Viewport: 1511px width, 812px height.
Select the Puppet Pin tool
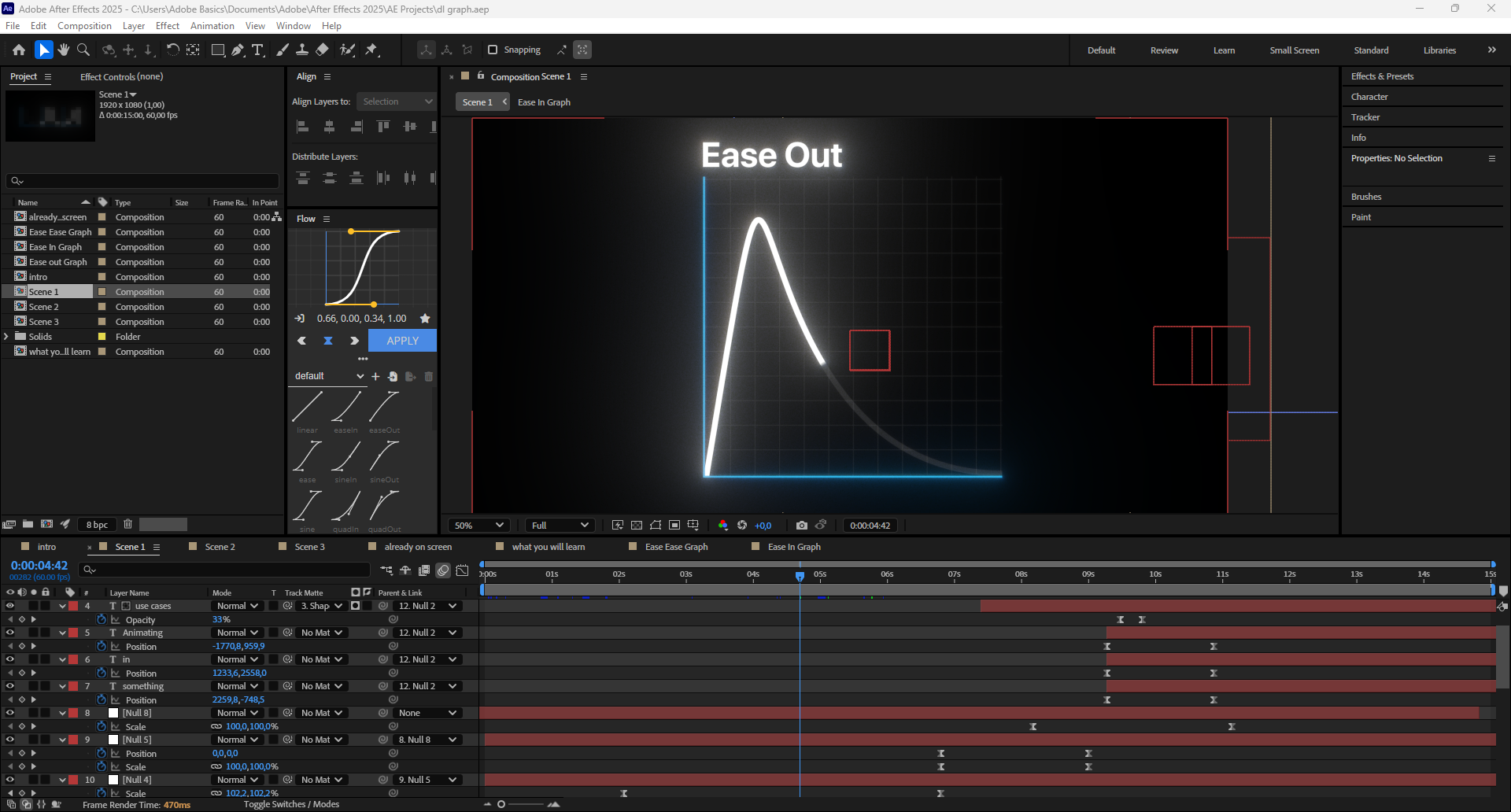tap(371, 50)
